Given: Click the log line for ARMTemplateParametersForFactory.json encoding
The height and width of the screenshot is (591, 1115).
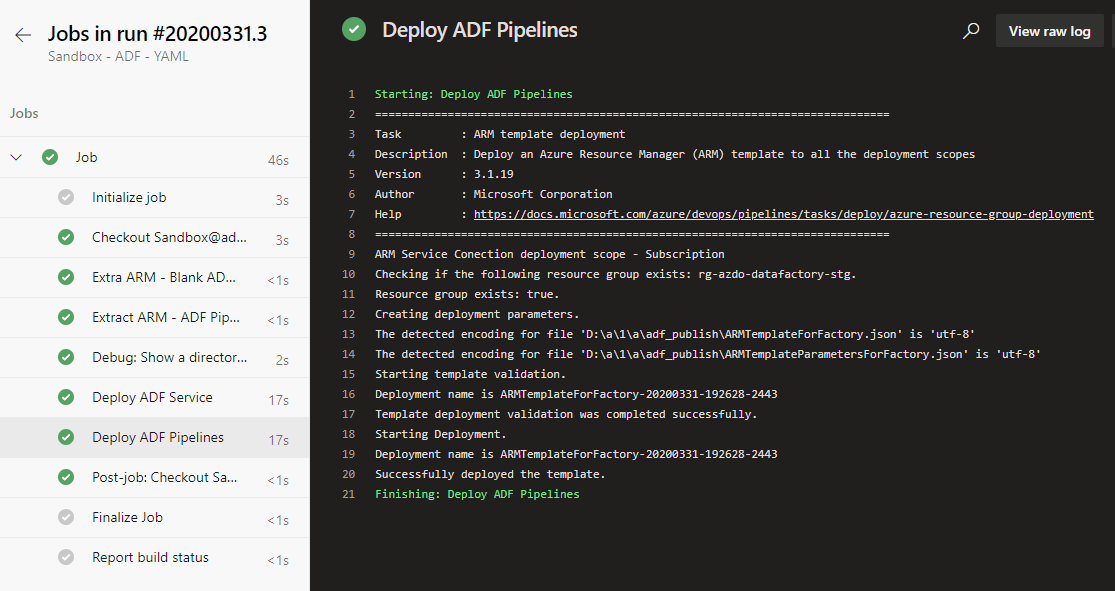Looking at the screenshot, I should tap(708, 353).
